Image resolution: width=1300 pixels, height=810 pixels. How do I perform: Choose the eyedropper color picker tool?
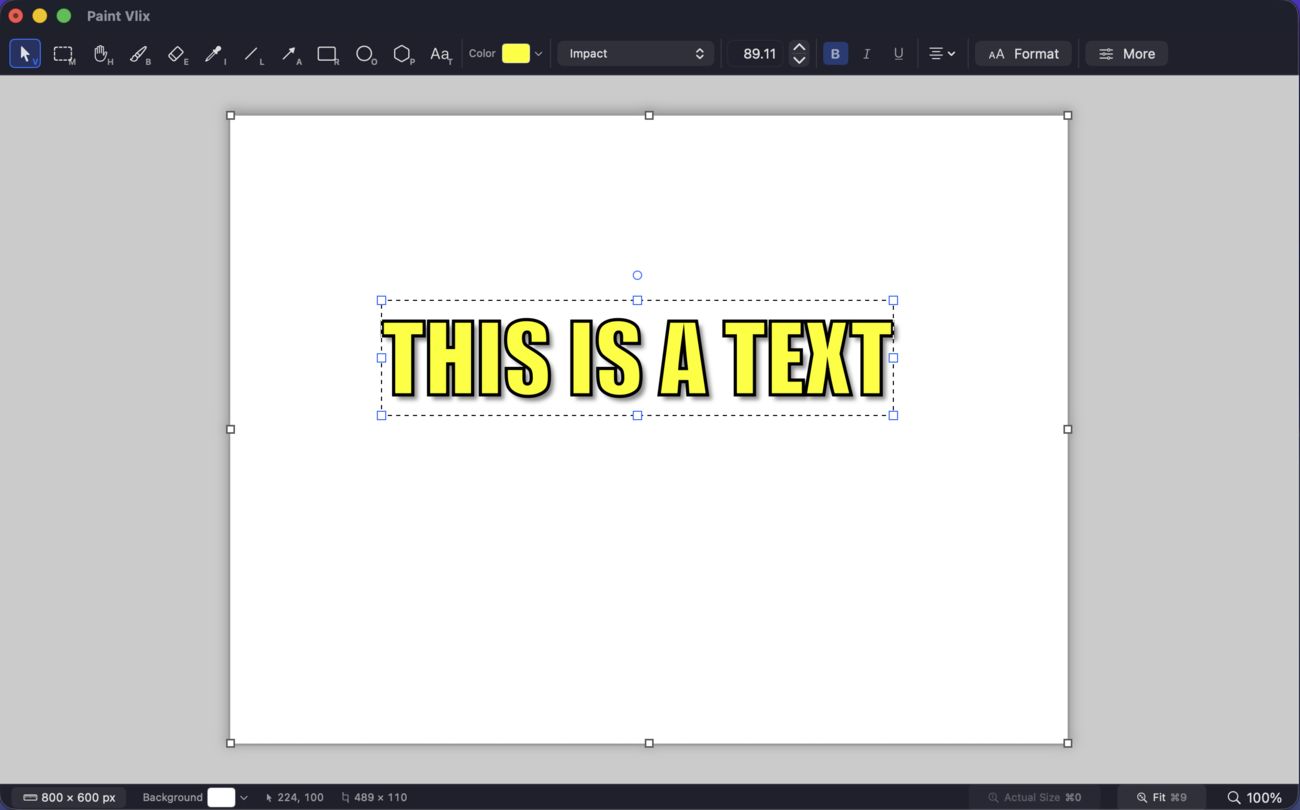(214, 54)
